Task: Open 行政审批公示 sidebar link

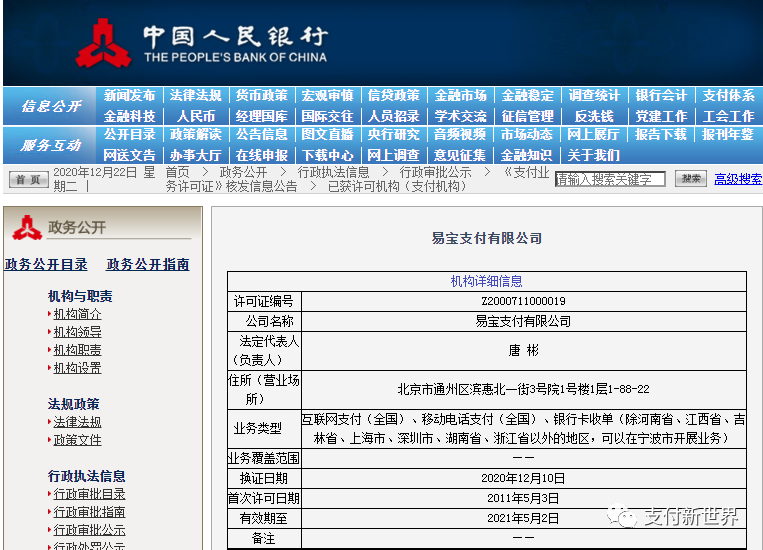Action: pyautogui.click(x=89, y=530)
